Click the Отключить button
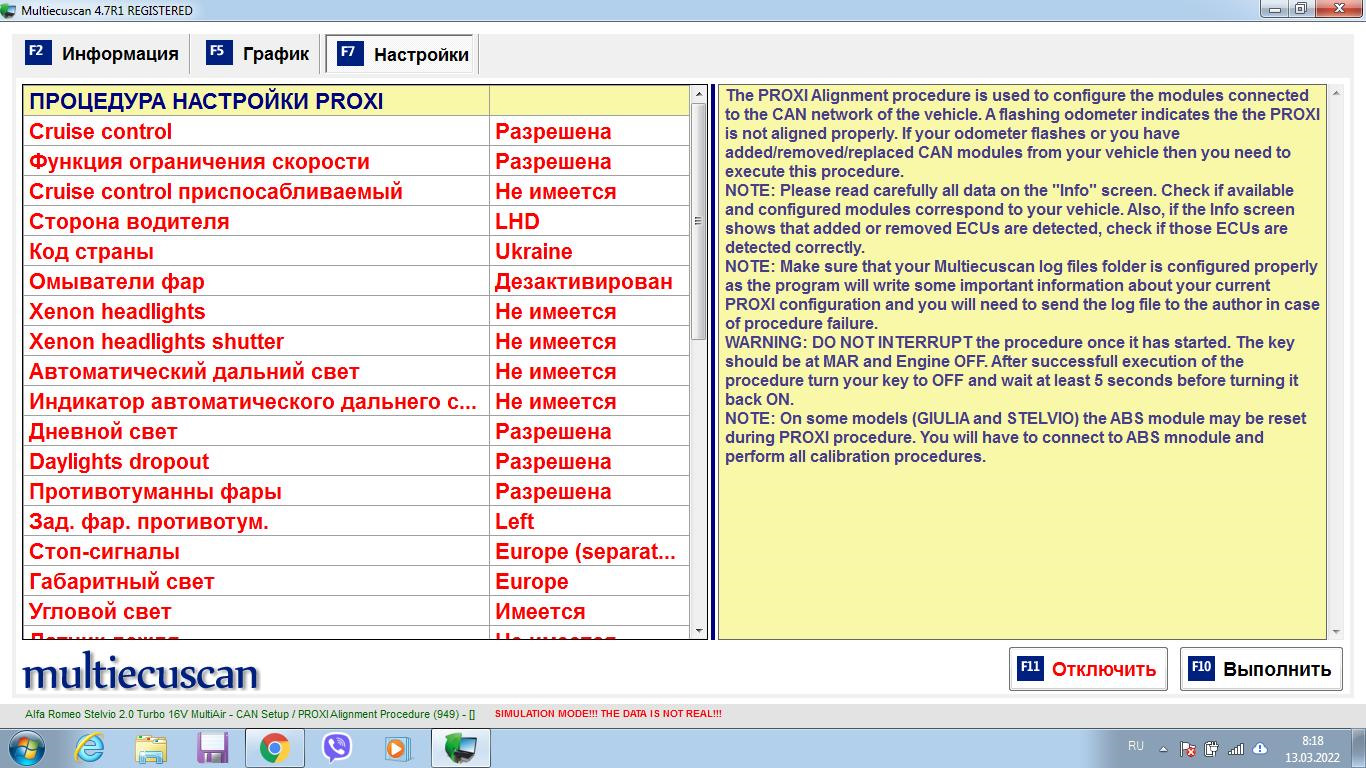The image size is (1366, 768). point(1088,669)
